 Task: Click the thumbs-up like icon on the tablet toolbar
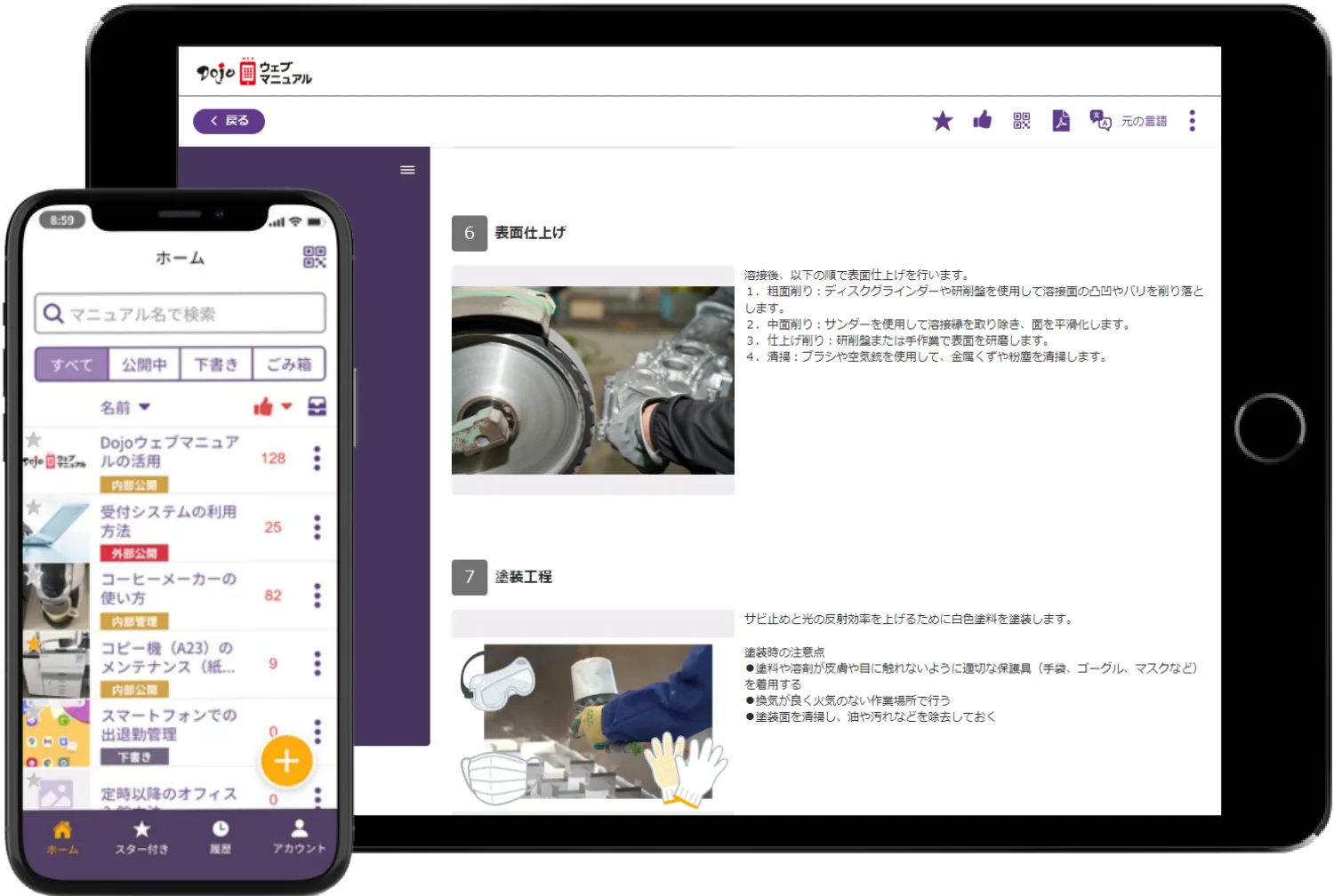coord(982,120)
